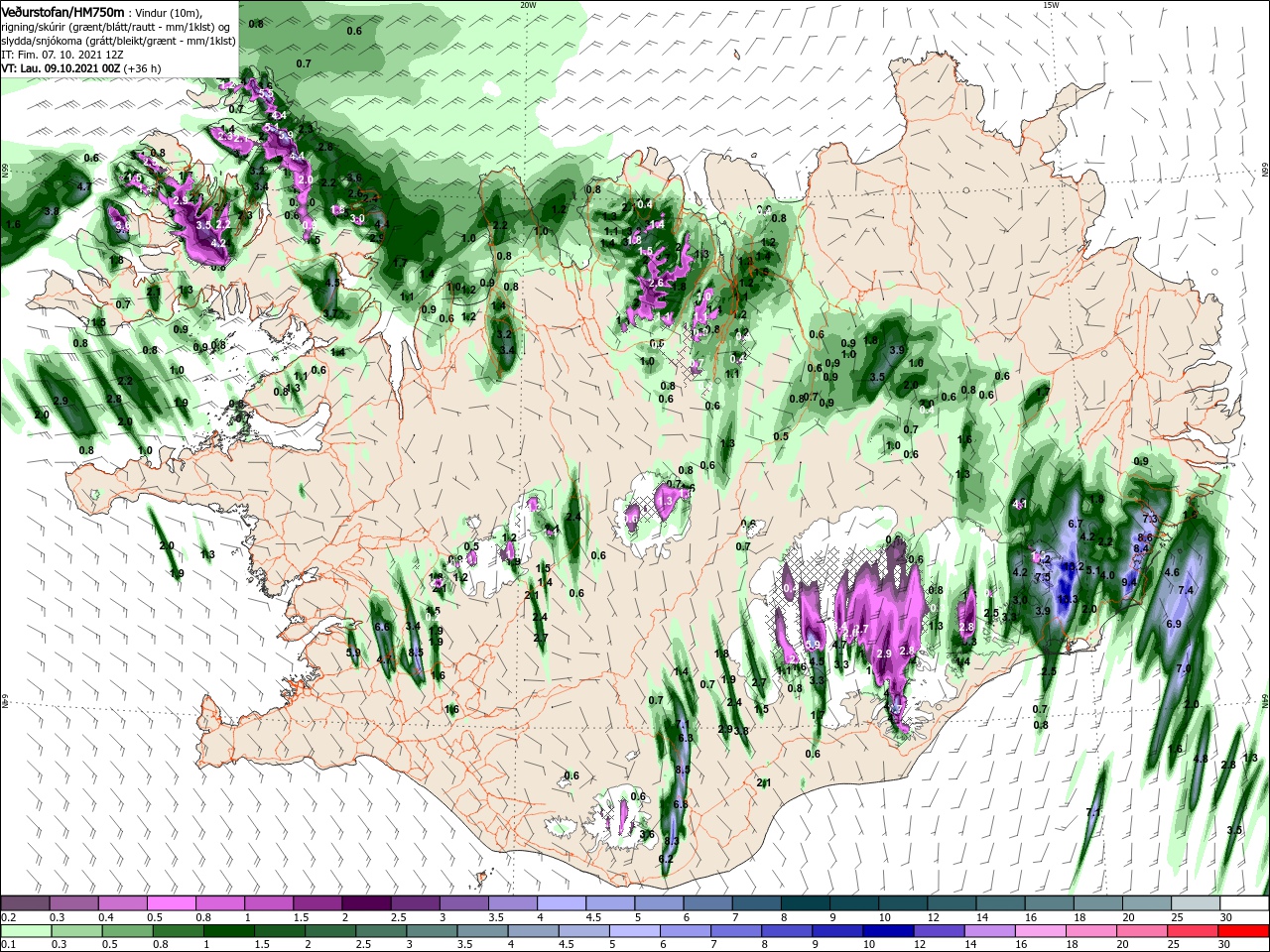Click the '0.2' label on the snow scale

pos(8,917)
